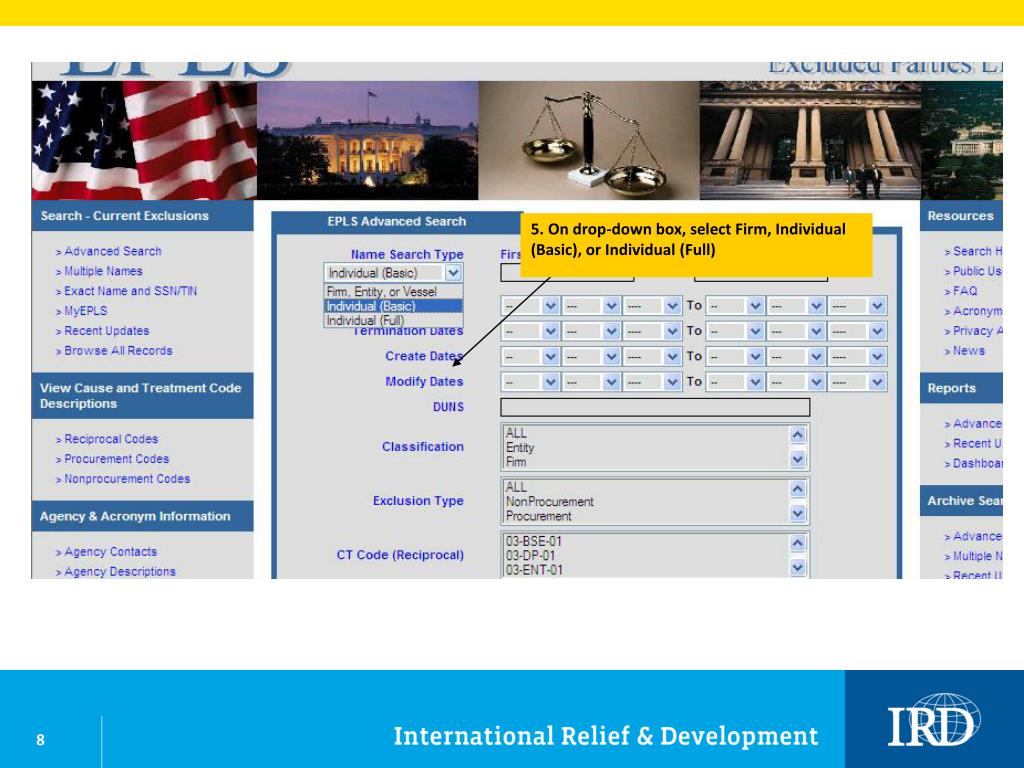Image resolution: width=1024 pixels, height=768 pixels.
Task: Select CT code 03-ENT-01
Action: click(x=534, y=570)
